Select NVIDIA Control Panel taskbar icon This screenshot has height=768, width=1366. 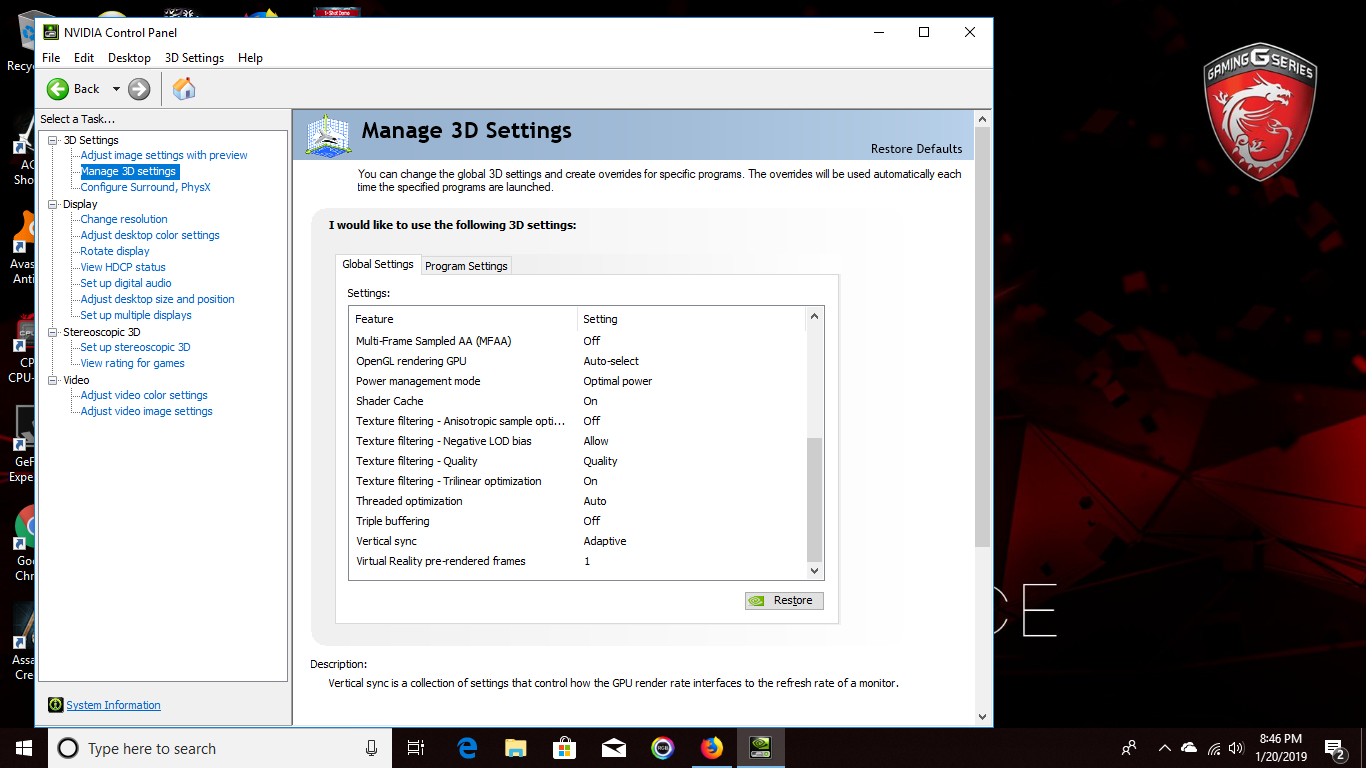coord(761,748)
